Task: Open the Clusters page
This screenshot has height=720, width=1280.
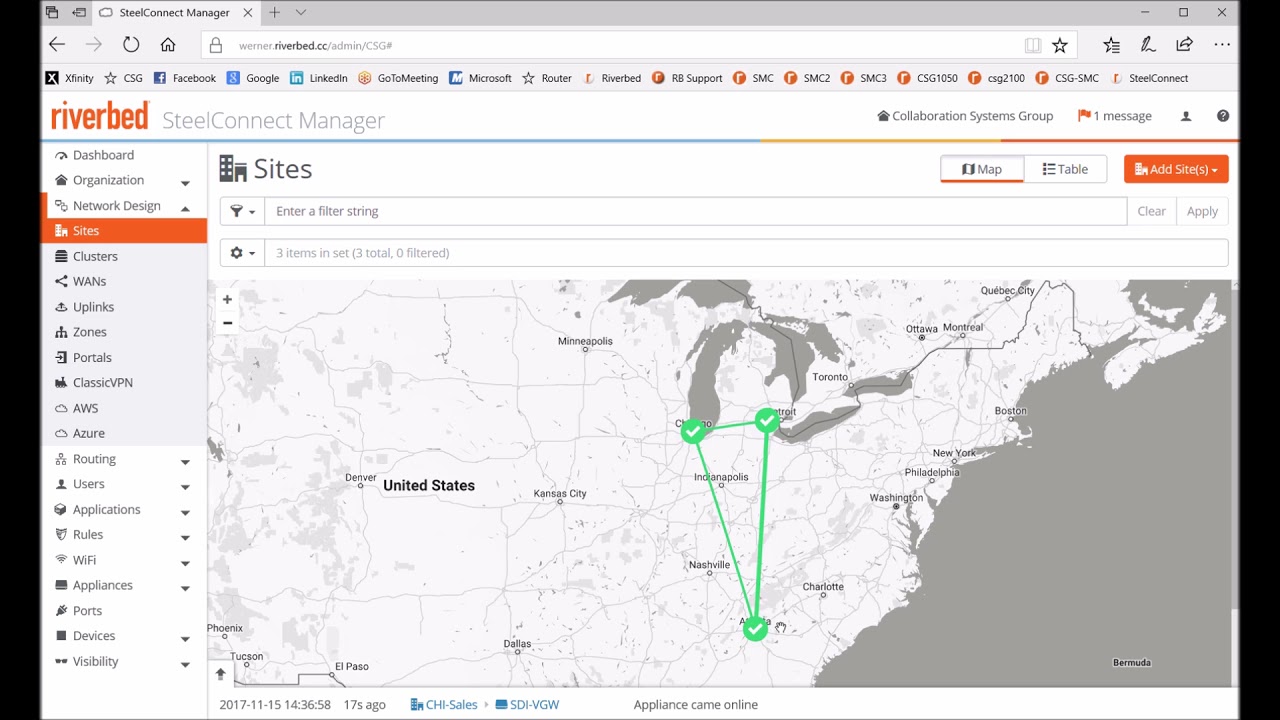Action: tap(95, 256)
